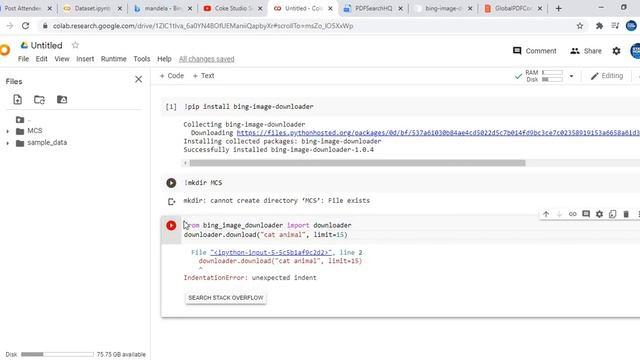Viewport: 640px width, 360px height.
Task: Open the pythonhosted download URL link
Action: (438, 133)
